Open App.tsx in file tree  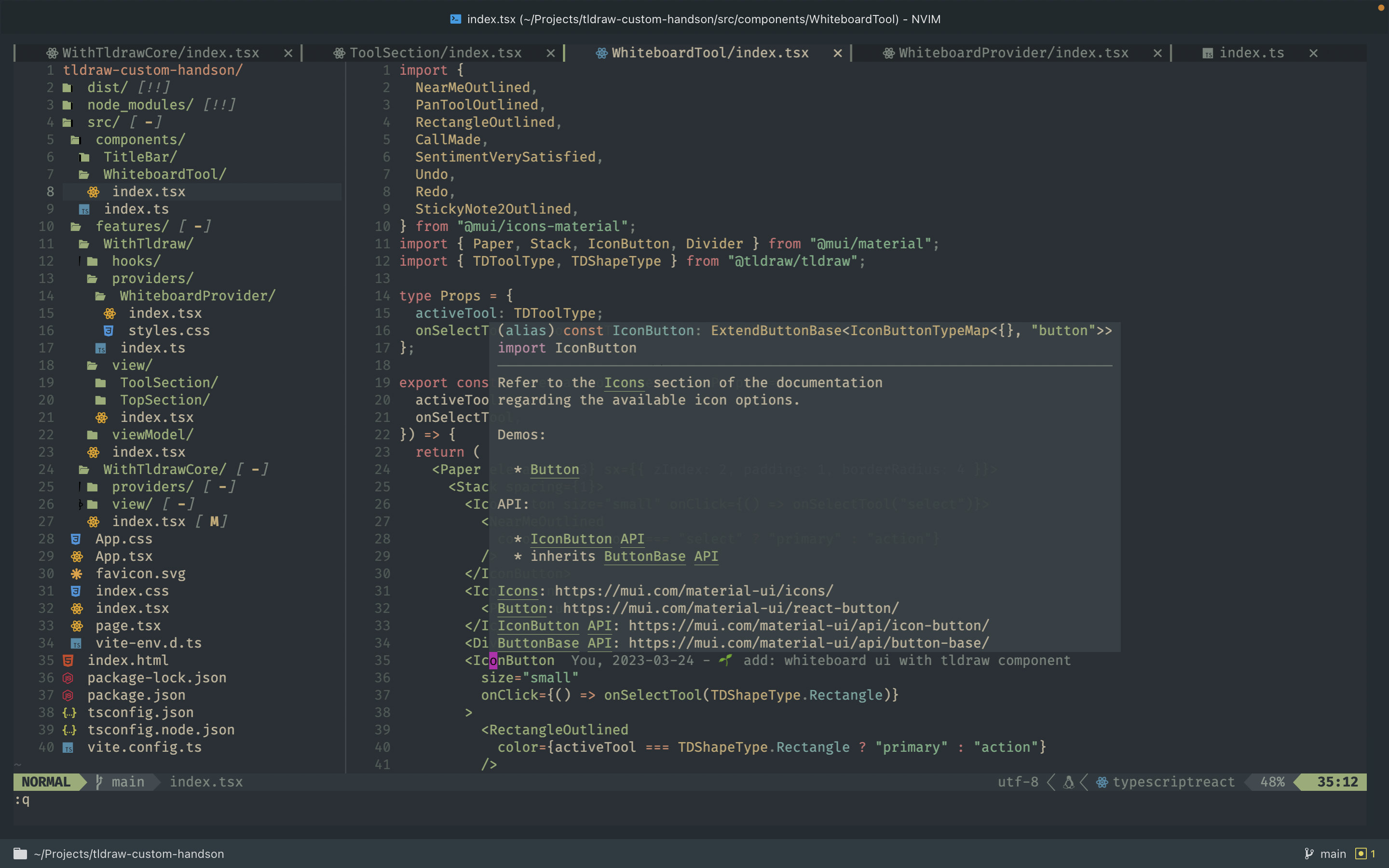[x=123, y=556]
